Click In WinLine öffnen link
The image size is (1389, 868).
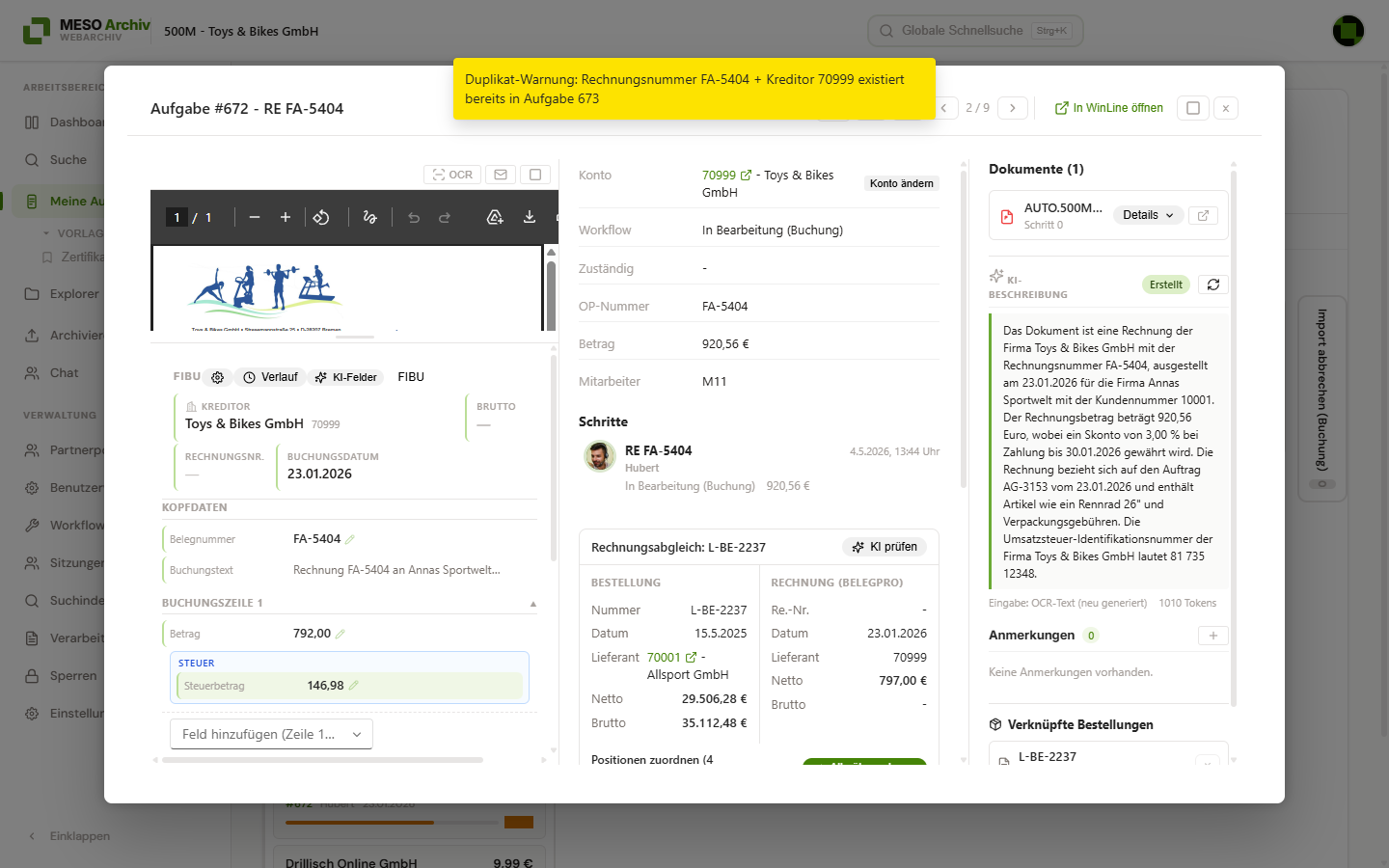pyautogui.click(x=1109, y=108)
